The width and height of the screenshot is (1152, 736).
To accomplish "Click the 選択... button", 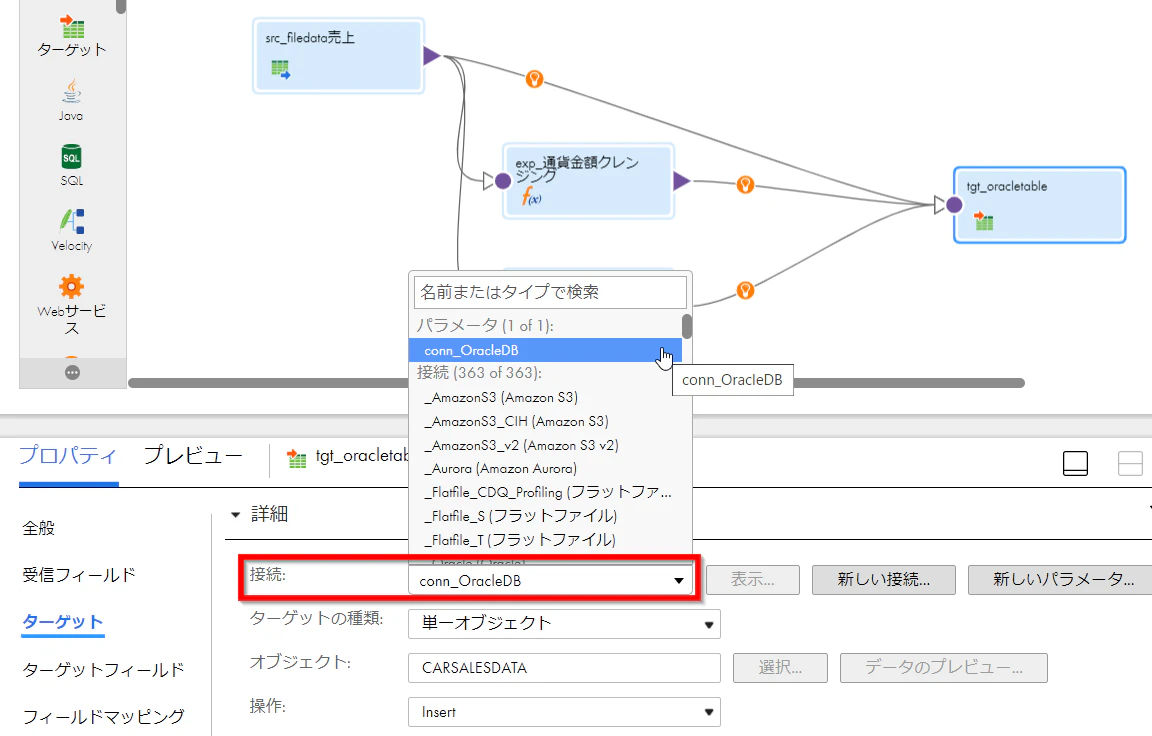I will click(x=780, y=668).
